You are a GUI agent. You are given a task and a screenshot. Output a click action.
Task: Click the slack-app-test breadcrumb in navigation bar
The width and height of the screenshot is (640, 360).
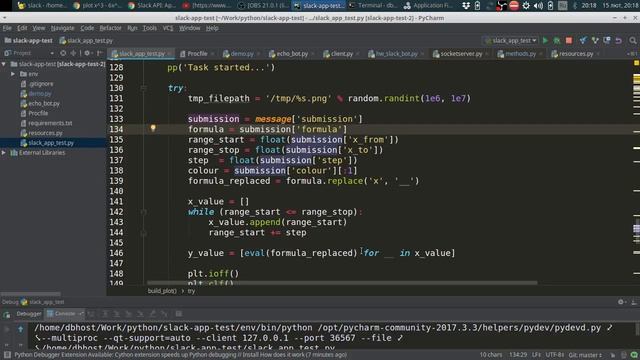tap(28, 40)
